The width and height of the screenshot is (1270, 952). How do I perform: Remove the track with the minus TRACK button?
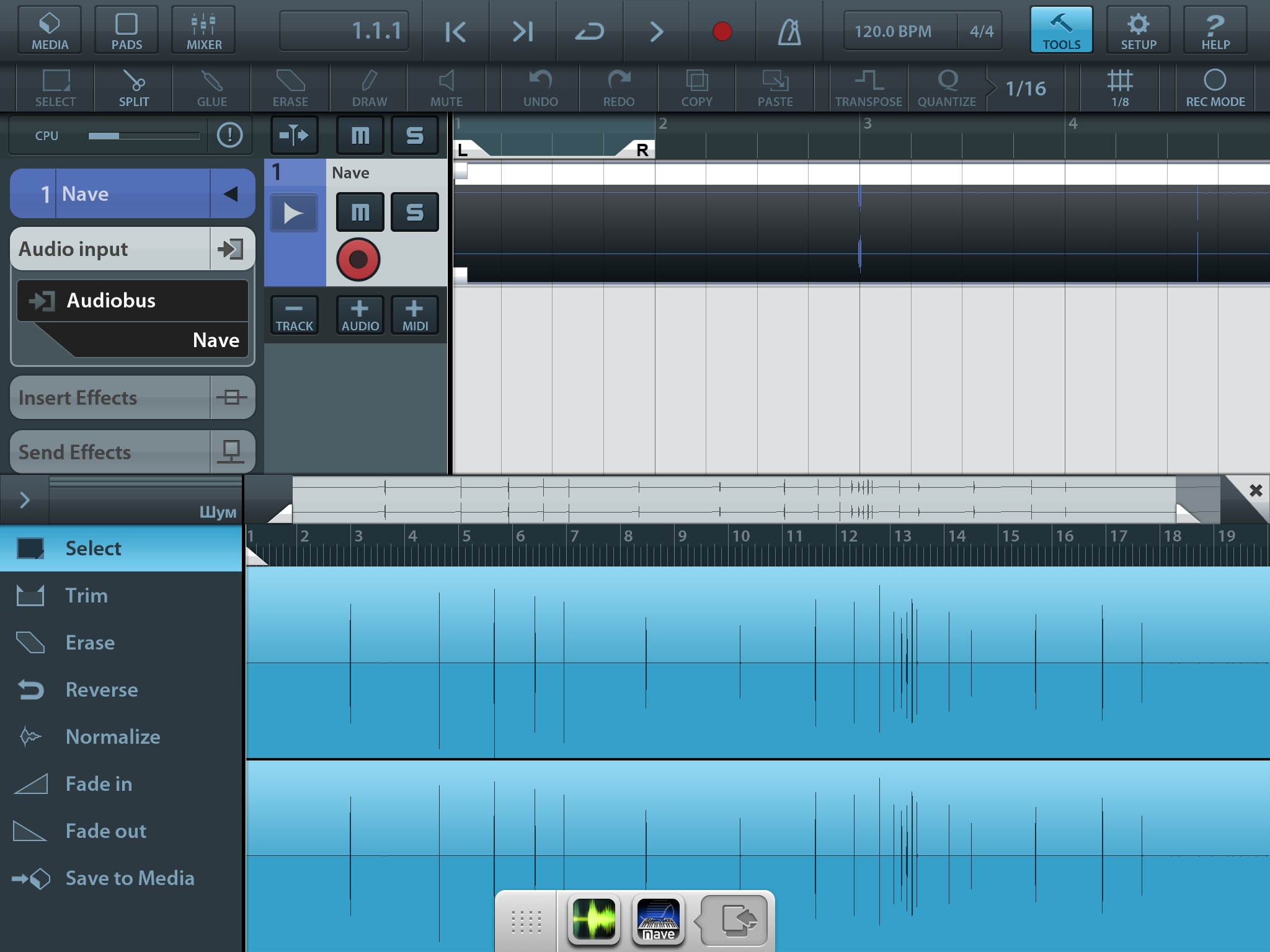coord(295,315)
